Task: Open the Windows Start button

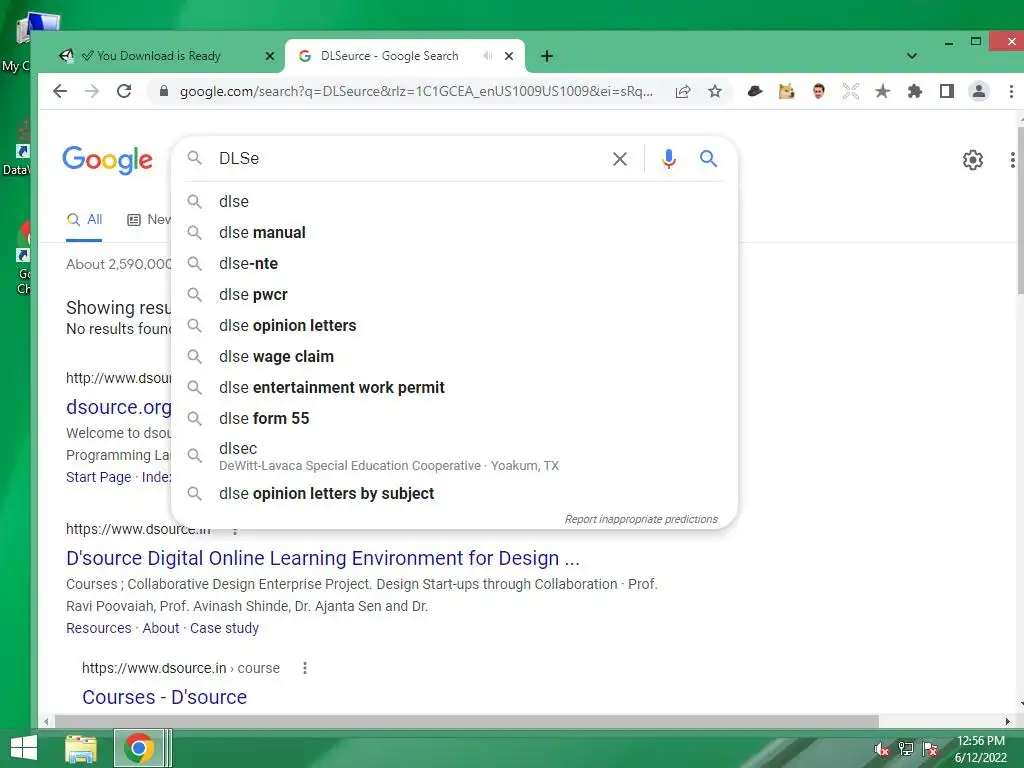Action: click(x=24, y=748)
